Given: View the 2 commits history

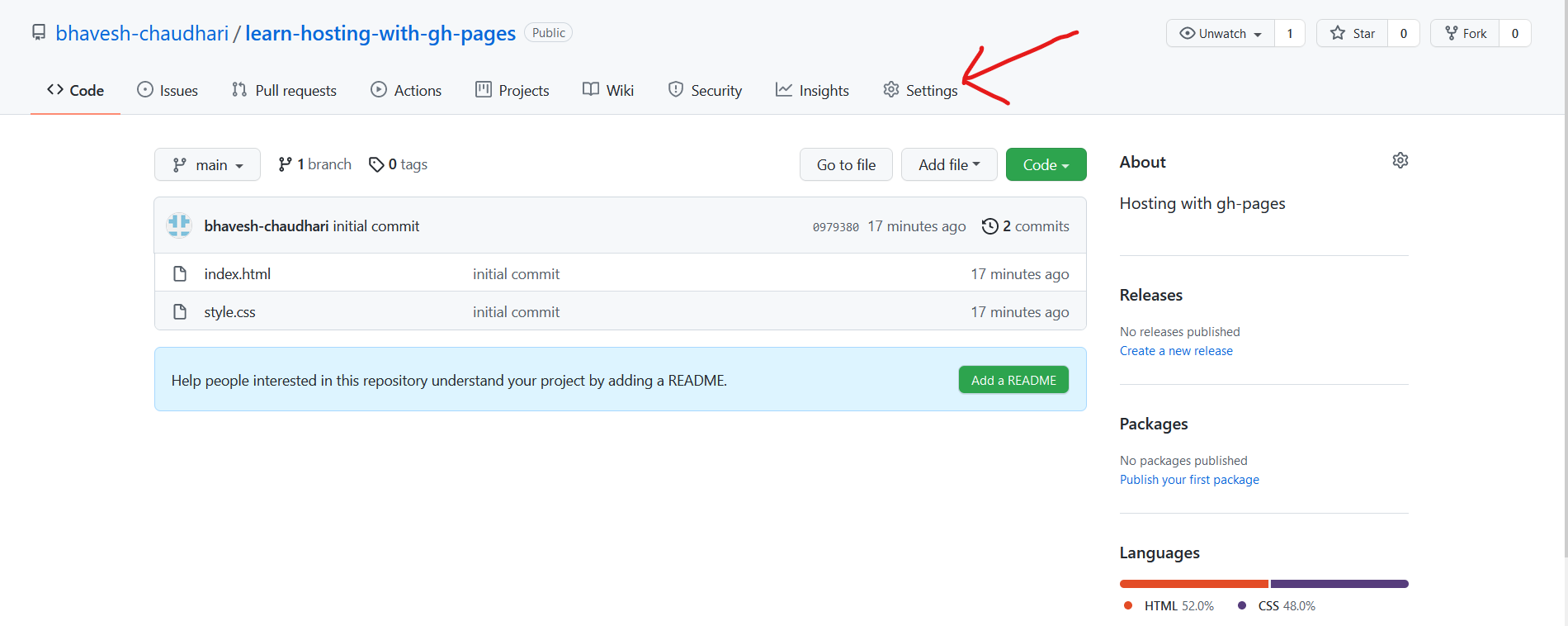Looking at the screenshot, I should pyautogui.click(x=1025, y=226).
